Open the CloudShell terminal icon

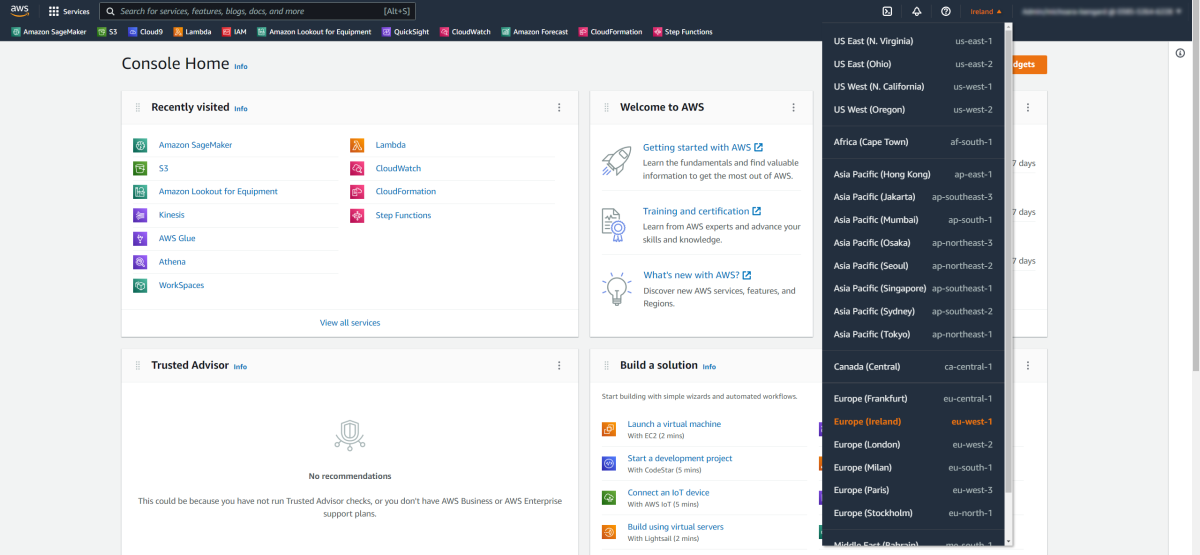point(886,11)
